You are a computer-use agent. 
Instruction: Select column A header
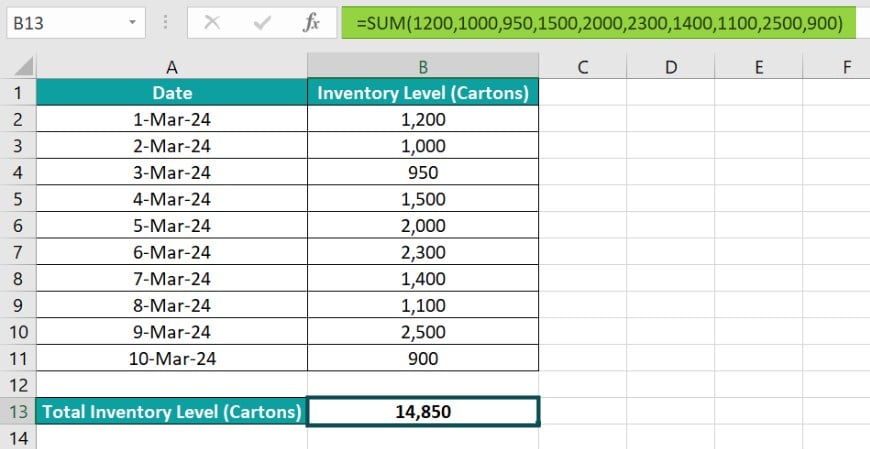point(172,67)
